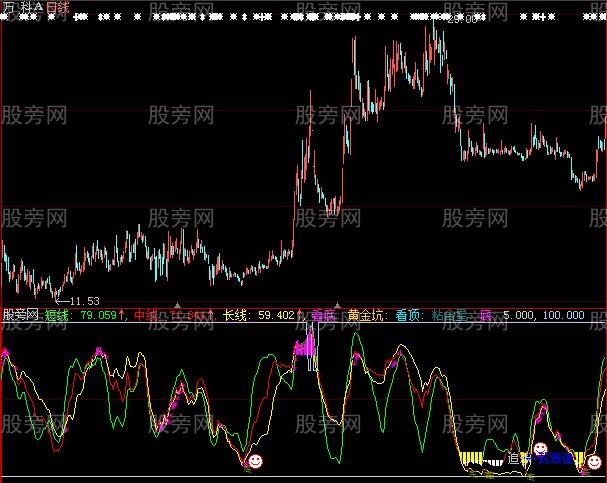The height and width of the screenshot is (483, 607).
Task: Click the 中线 indicator line label
Action: point(147,315)
